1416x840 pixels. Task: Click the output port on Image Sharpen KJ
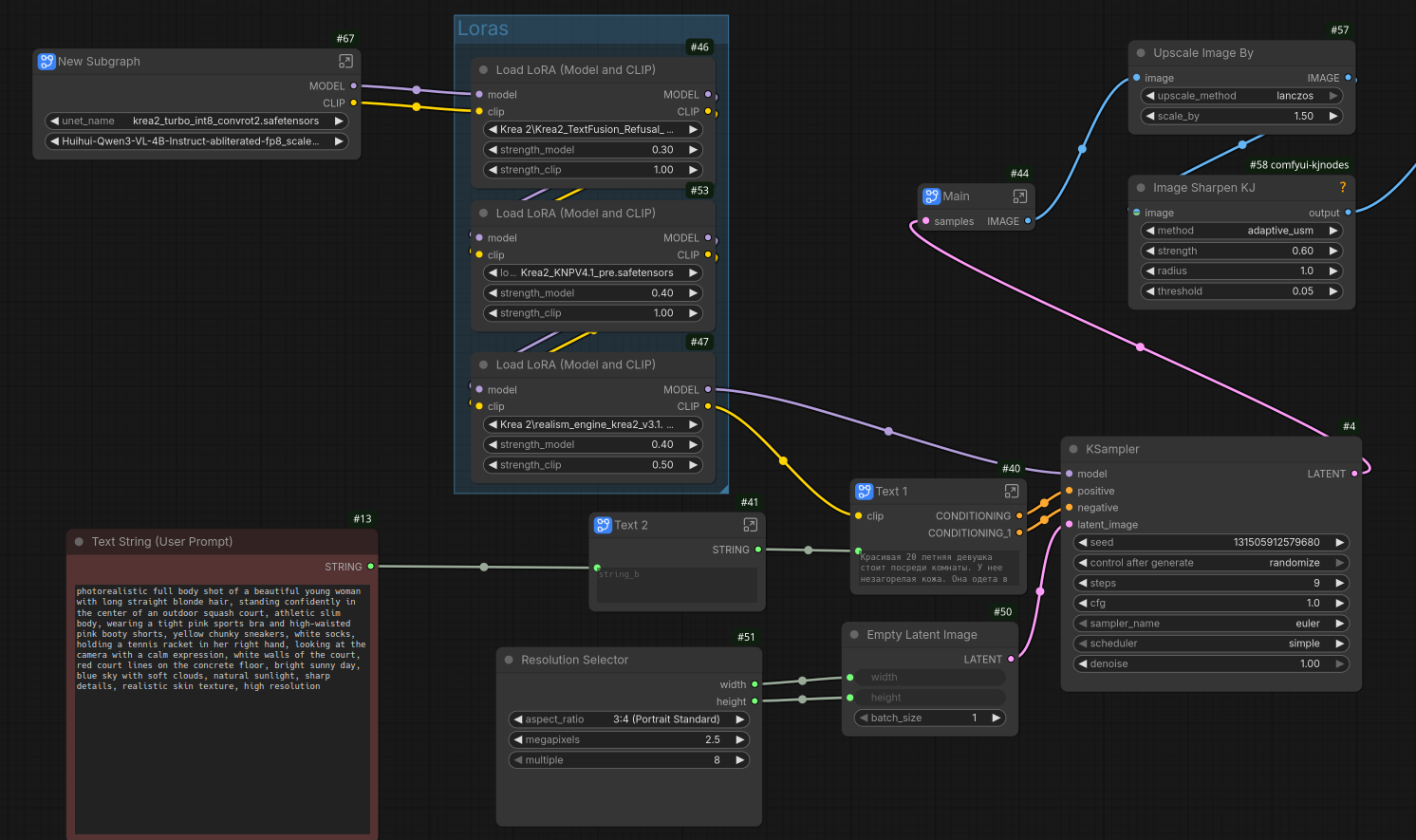[1348, 213]
